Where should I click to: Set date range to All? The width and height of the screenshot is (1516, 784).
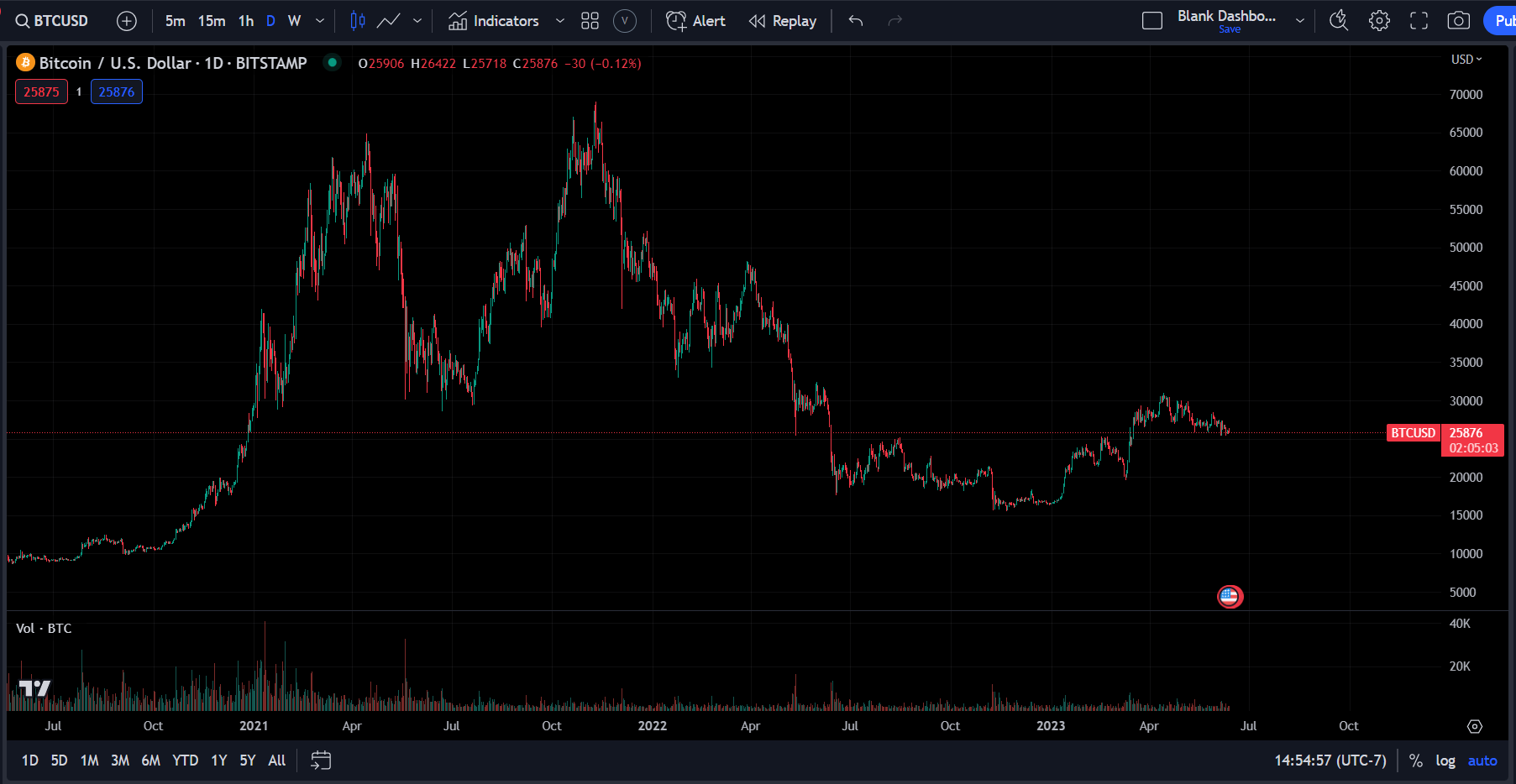pyautogui.click(x=277, y=760)
